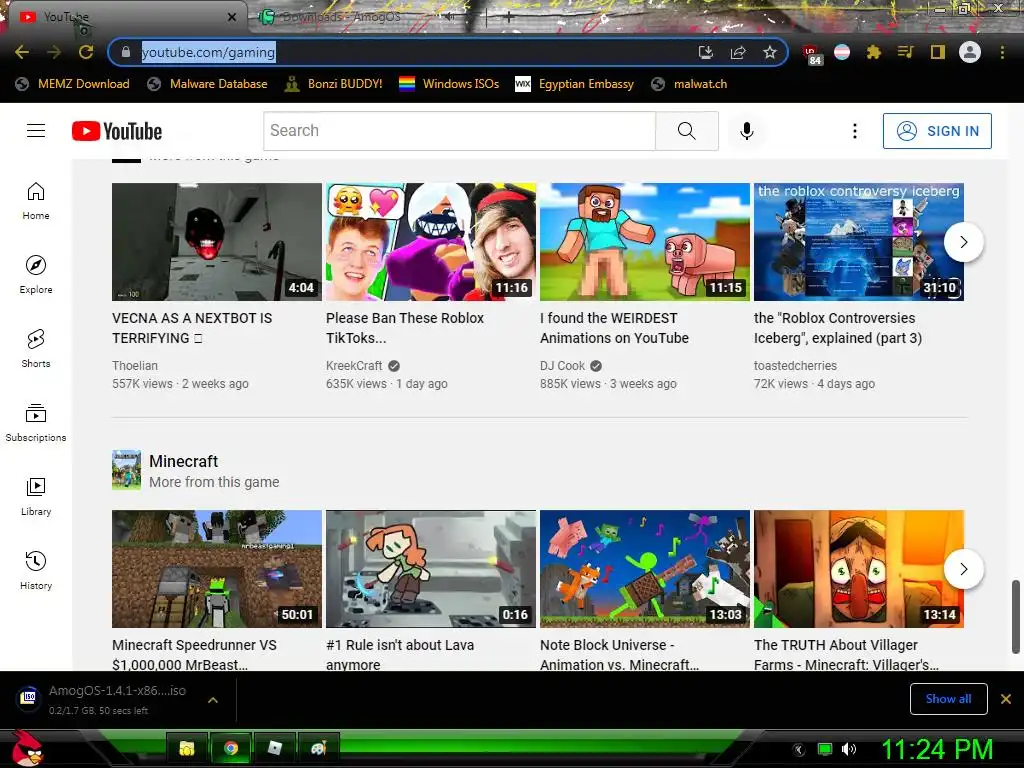This screenshot has height=768, width=1024.
Task: Go to Home in sidebar
Action: coord(36,201)
